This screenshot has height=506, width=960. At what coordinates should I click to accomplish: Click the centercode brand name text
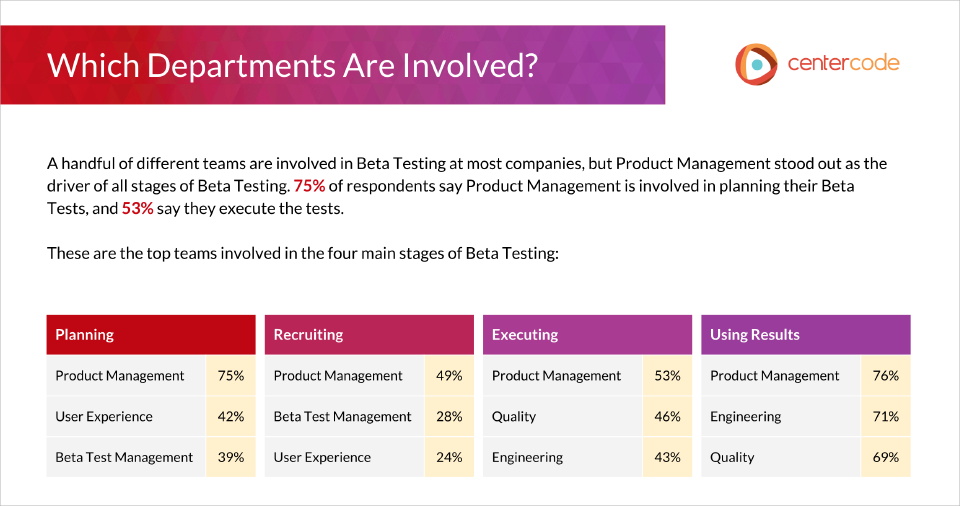pyautogui.click(x=843, y=63)
